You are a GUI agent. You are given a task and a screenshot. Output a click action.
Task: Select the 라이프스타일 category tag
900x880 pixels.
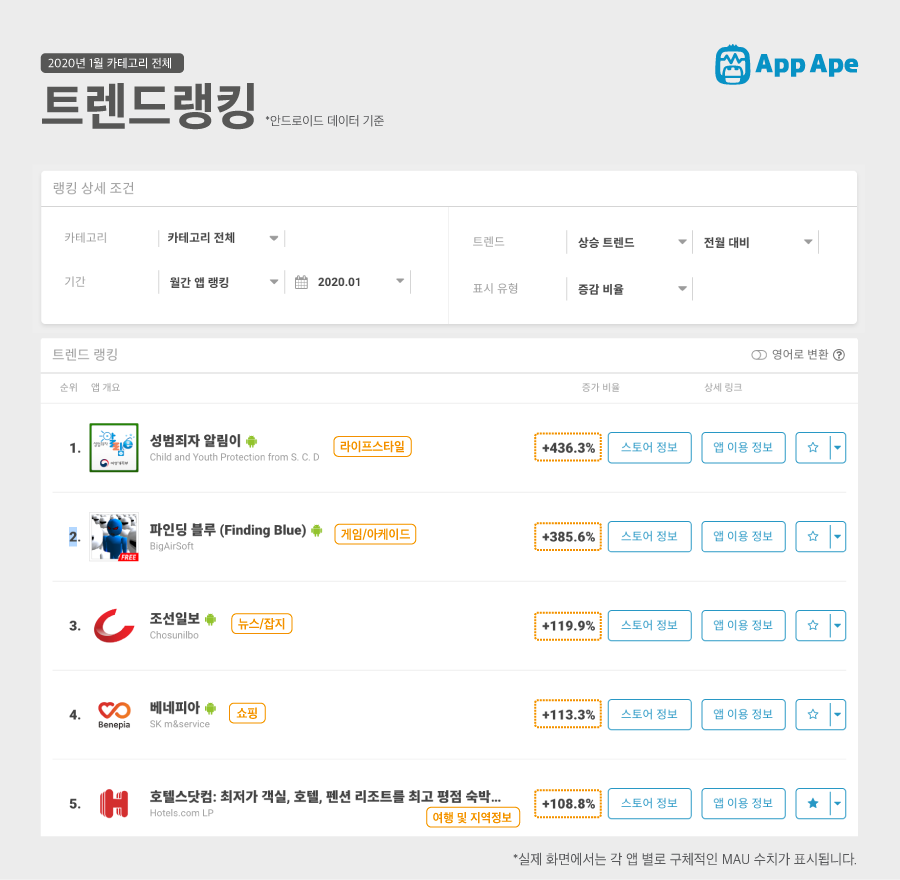tap(373, 446)
